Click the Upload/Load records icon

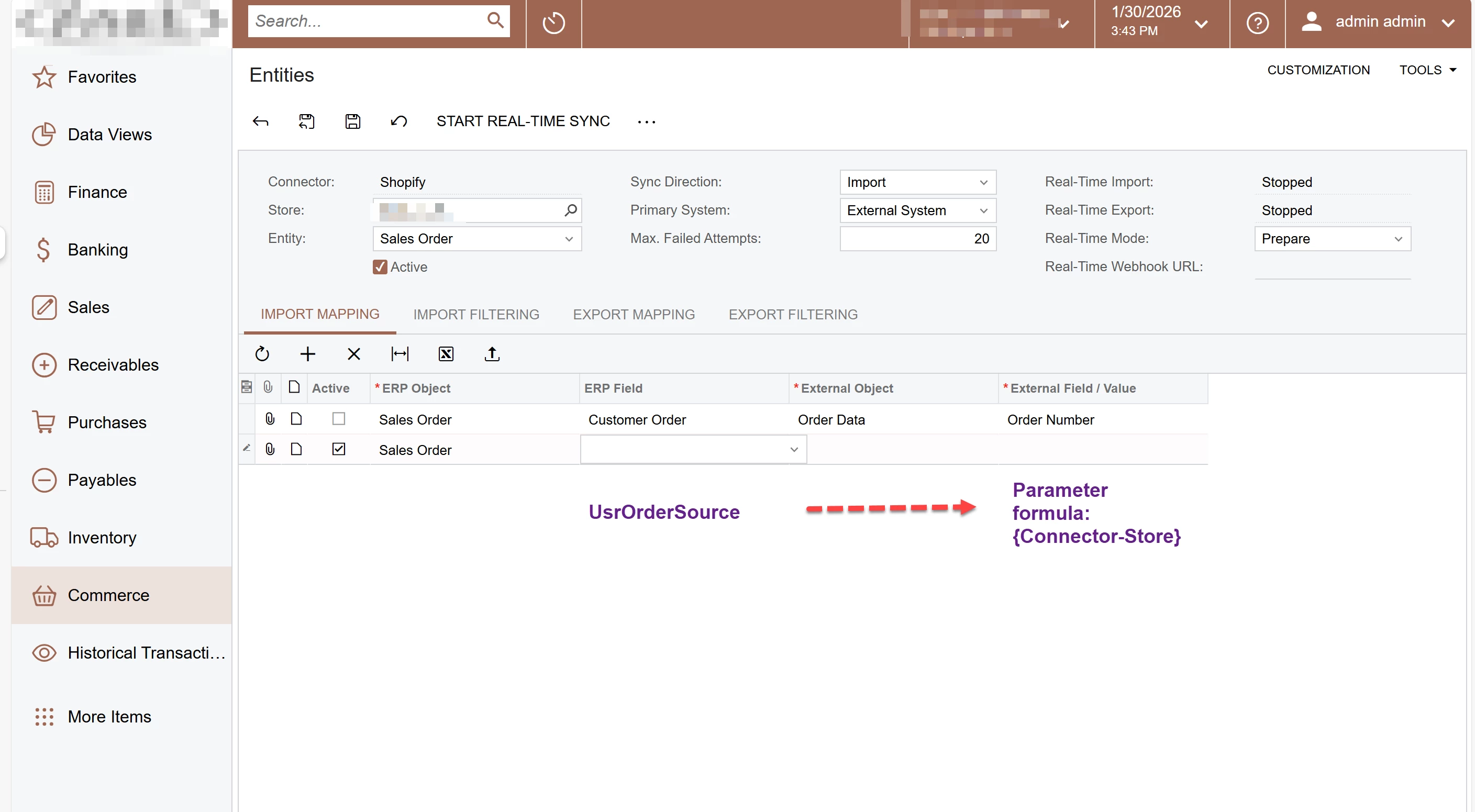tap(492, 354)
